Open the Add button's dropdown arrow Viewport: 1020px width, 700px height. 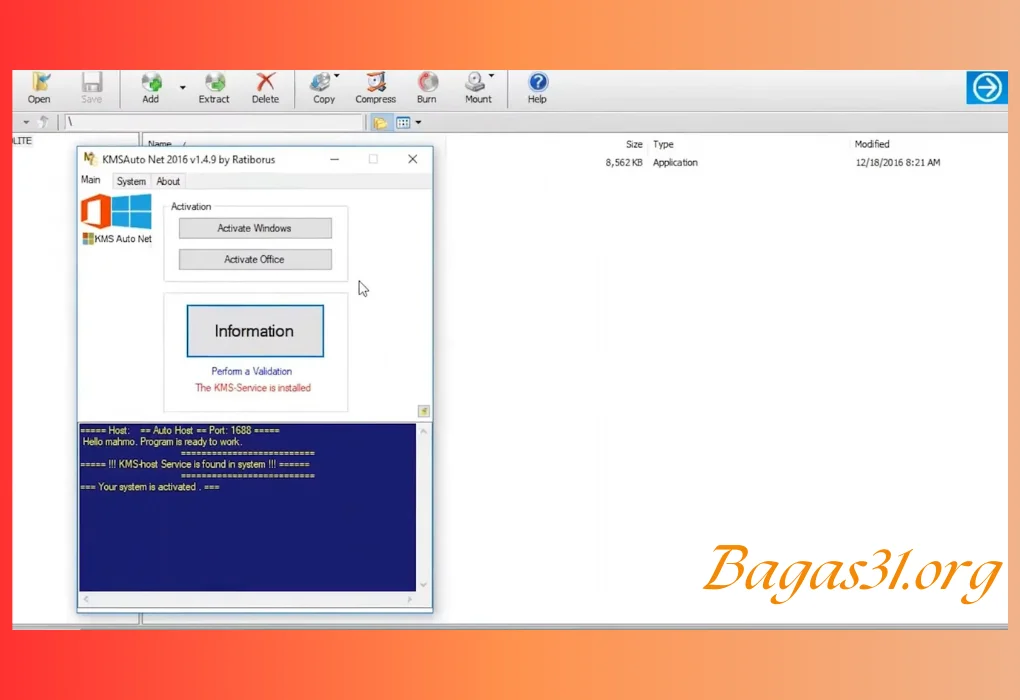(182, 88)
